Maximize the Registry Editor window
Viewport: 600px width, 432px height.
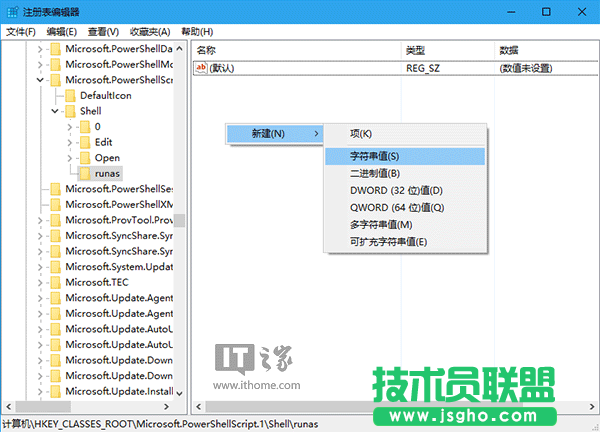pos(546,12)
